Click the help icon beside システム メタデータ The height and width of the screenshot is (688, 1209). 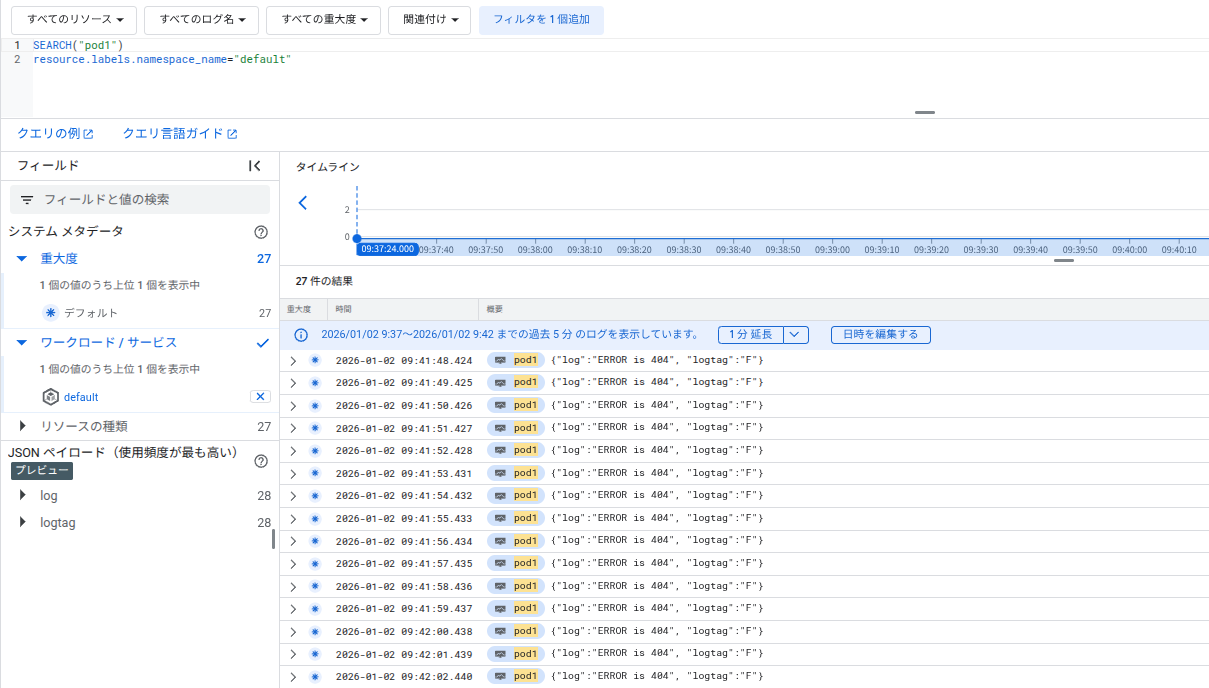(x=261, y=232)
